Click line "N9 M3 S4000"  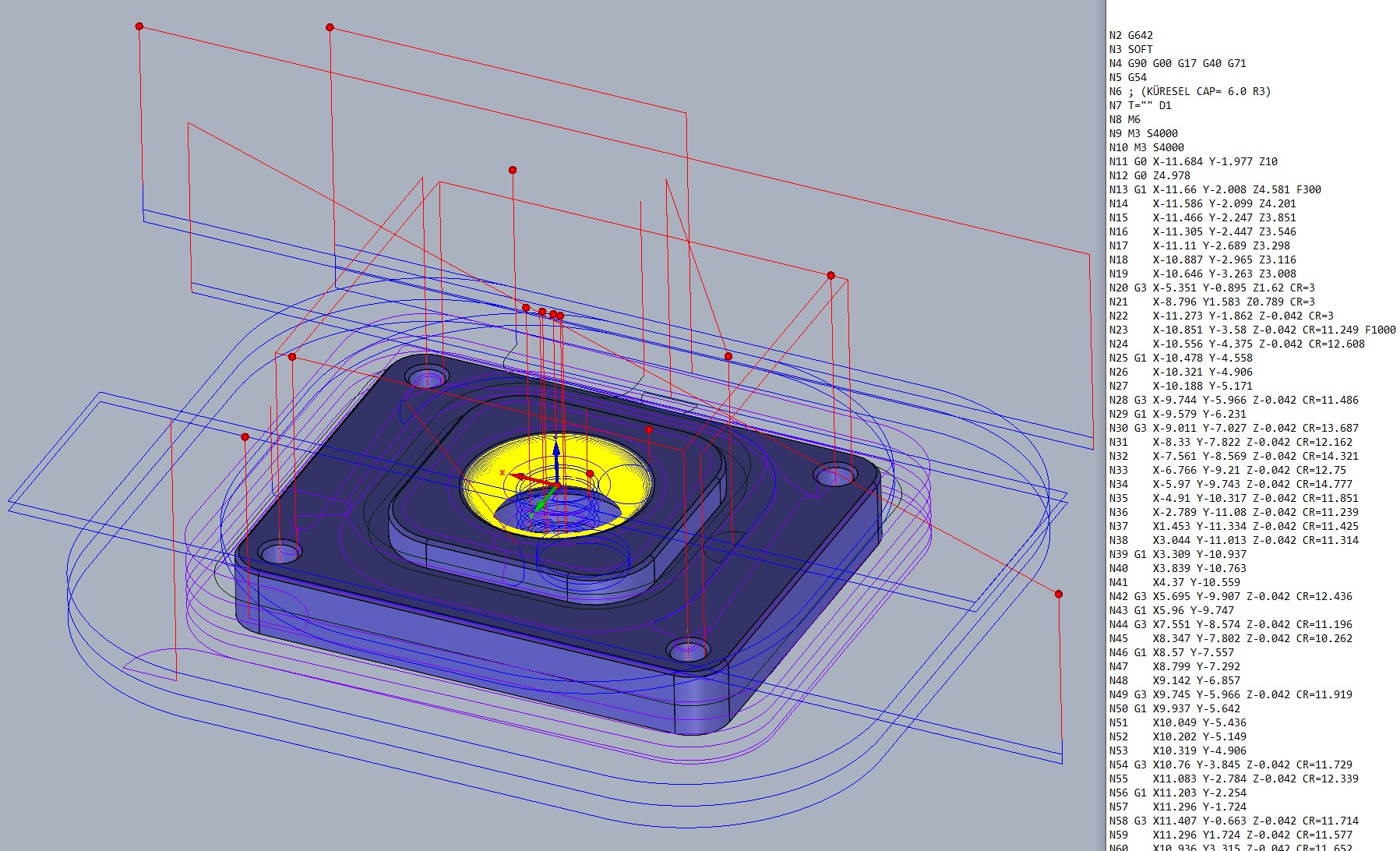coord(1144,133)
